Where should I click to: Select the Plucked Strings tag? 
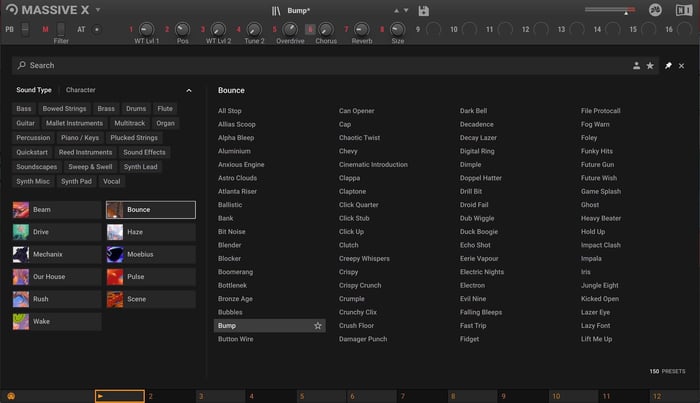pyautogui.click(x=134, y=138)
